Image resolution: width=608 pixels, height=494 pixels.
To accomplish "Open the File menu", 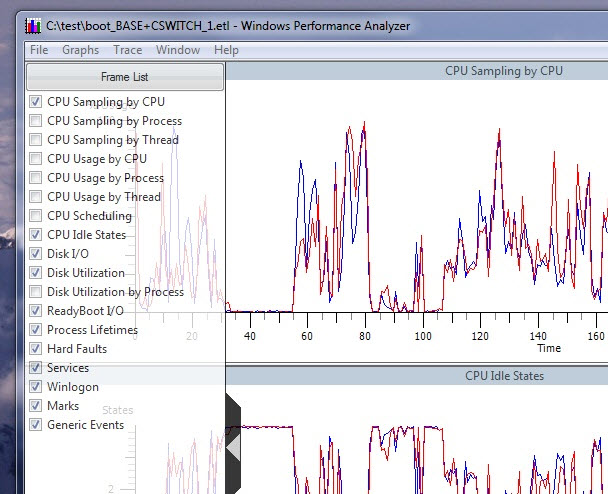I will point(39,50).
